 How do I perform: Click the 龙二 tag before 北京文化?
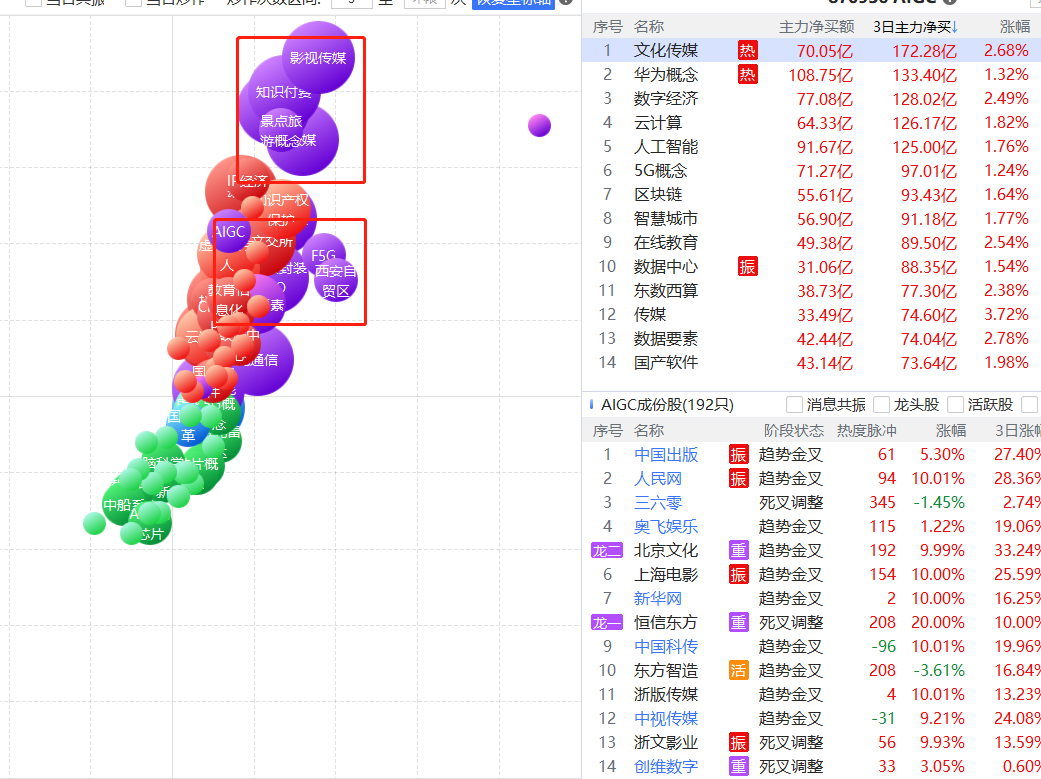[607, 551]
